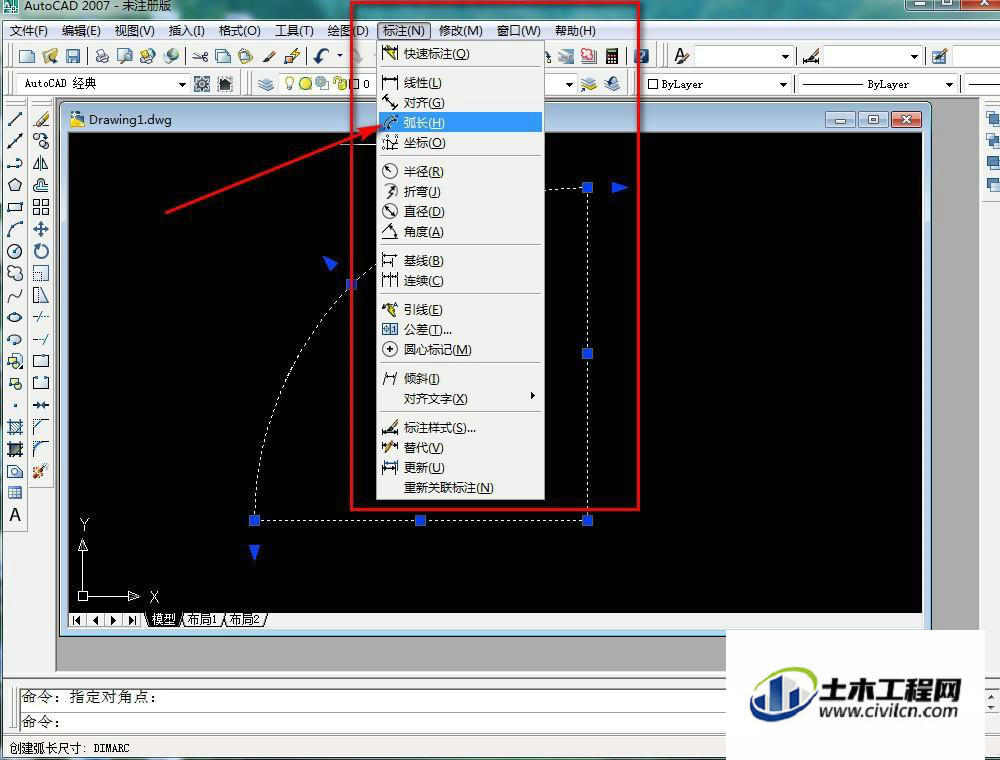Select the Multiline Text tool

(15, 515)
